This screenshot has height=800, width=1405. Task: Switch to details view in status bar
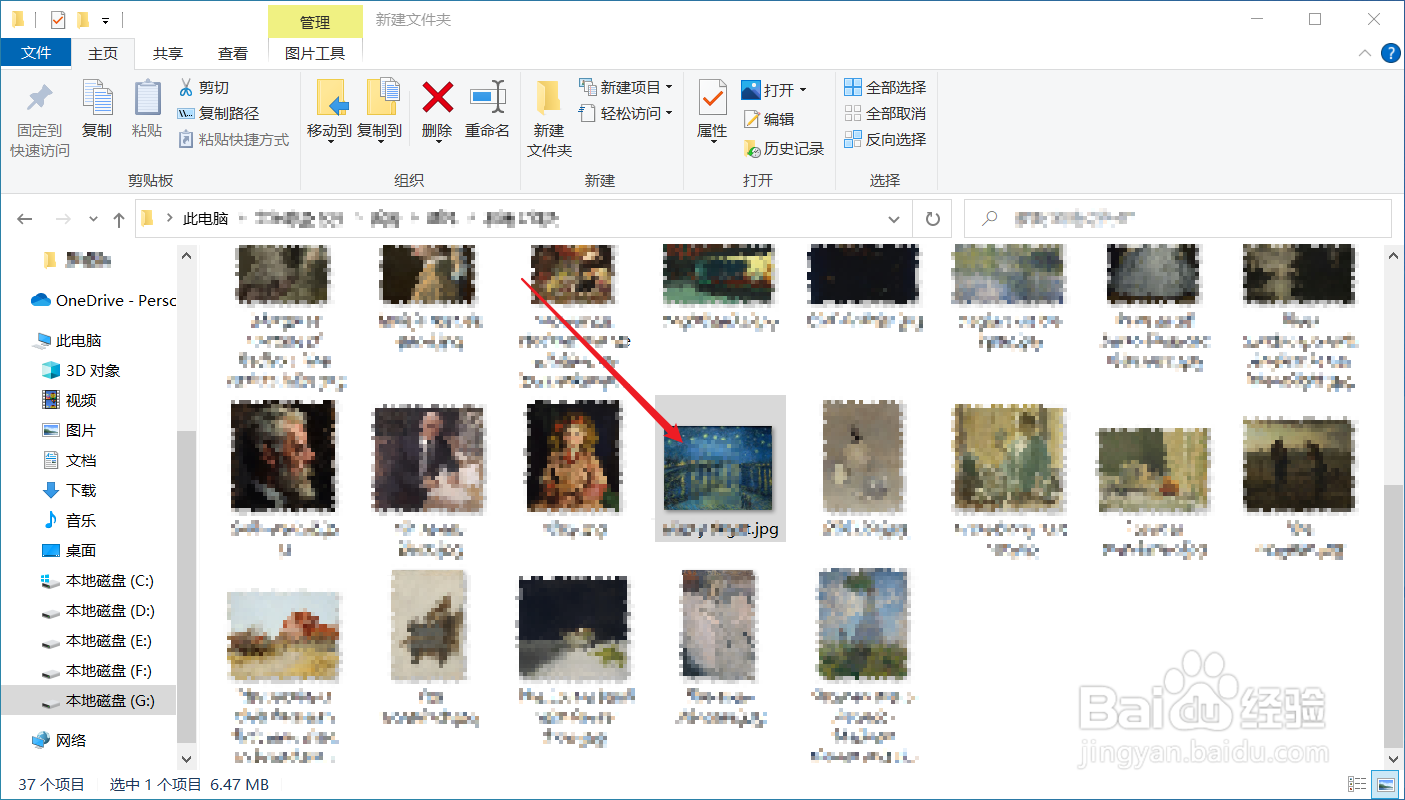click(1357, 785)
